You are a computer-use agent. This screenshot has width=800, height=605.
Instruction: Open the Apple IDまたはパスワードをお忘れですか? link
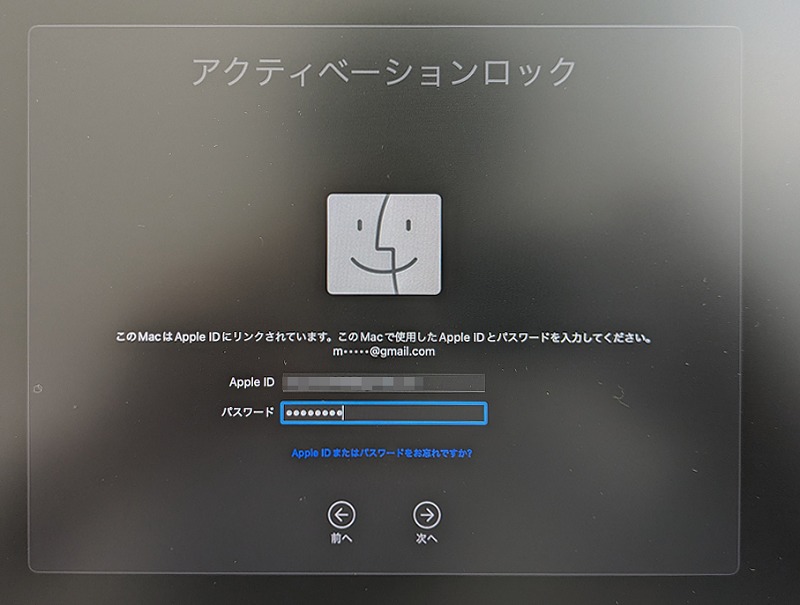382,453
